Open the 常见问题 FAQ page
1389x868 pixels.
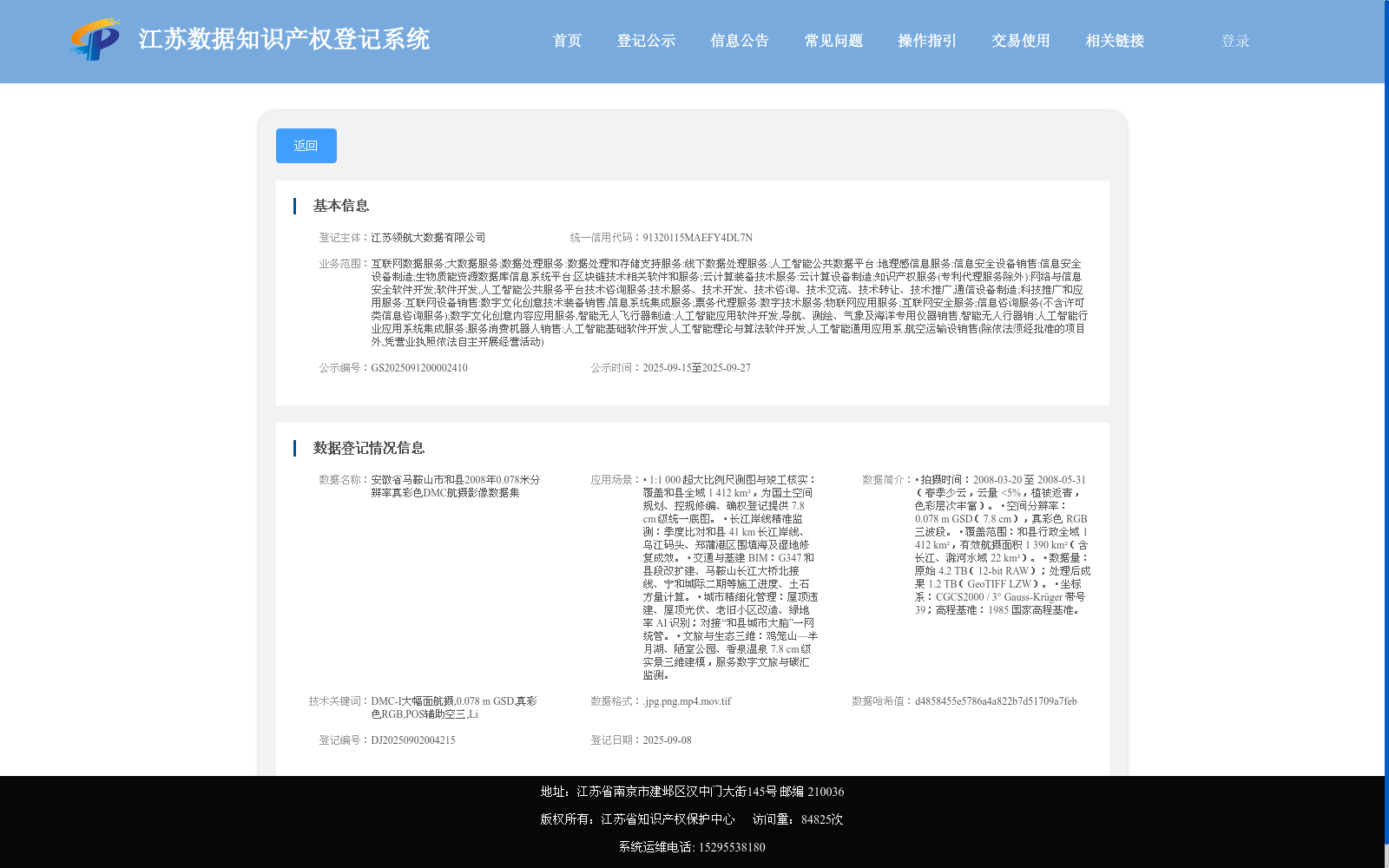click(832, 41)
